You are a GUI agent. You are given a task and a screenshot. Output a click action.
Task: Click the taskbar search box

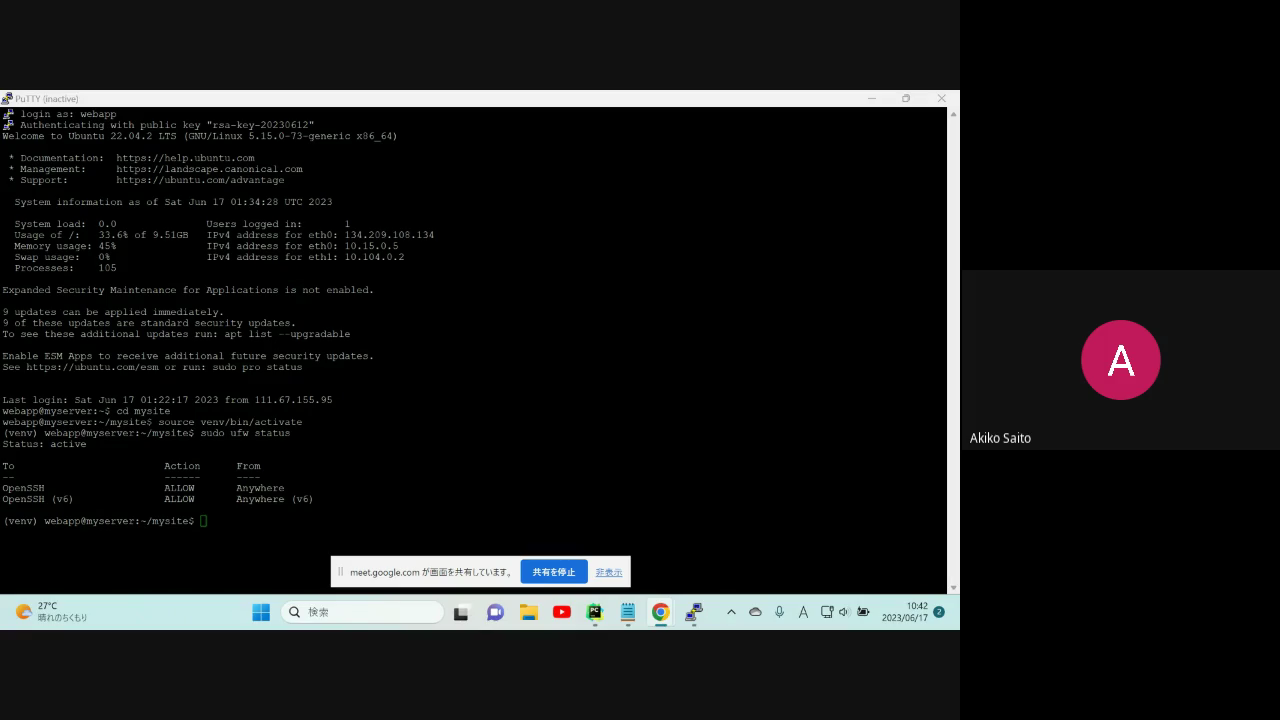(363, 612)
